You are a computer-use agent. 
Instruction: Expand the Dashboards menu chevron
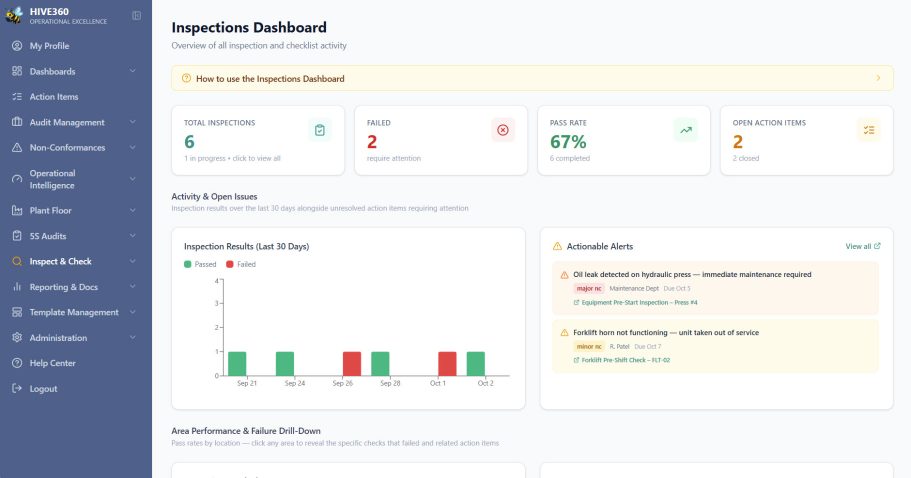[132, 71]
